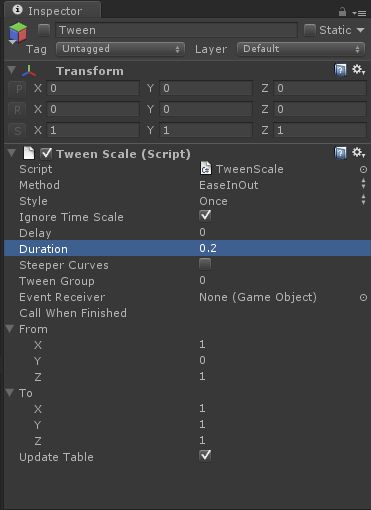Open the Method dropdown set to EaseInOut
Viewport: 371px width, 510px height.
coord(283,185)
